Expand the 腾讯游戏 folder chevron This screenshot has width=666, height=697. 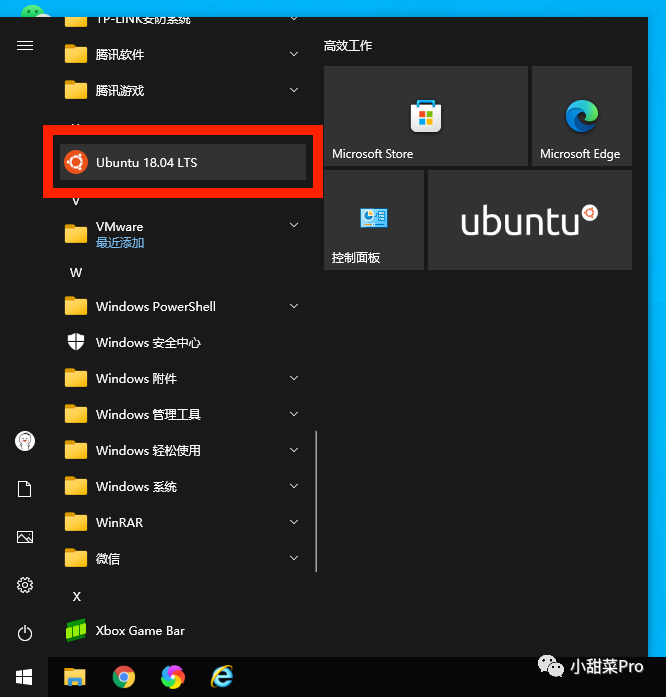tap(294, 90)
